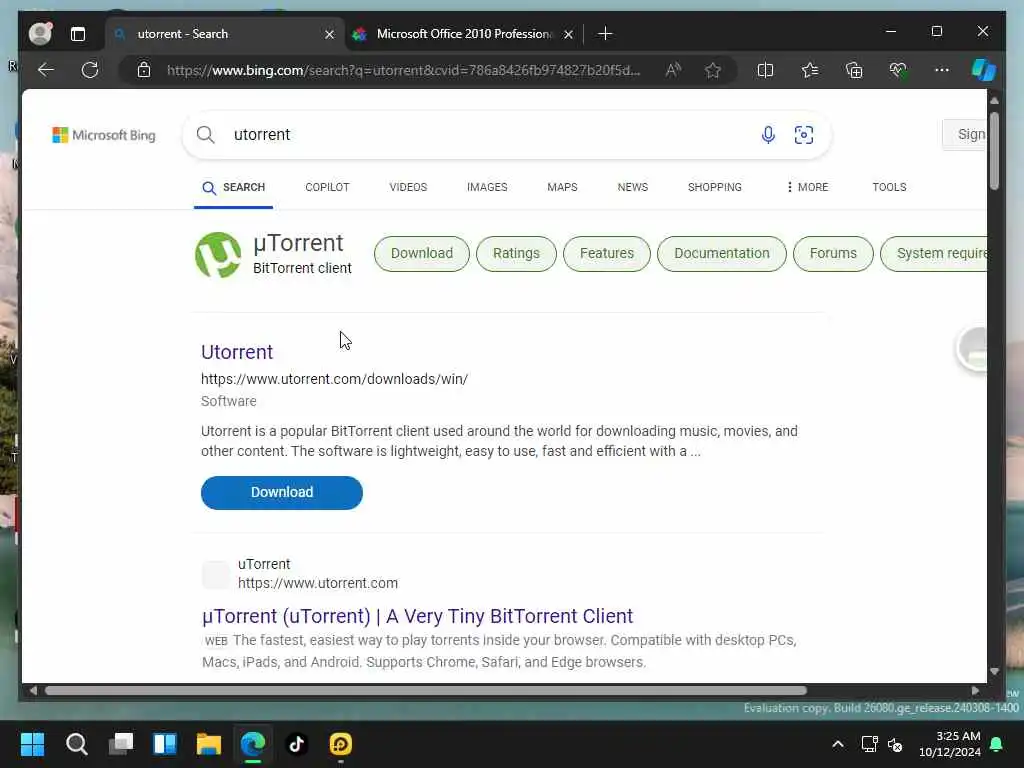
Task: Select the System requirements chip
Action: [x=934, y=253]
